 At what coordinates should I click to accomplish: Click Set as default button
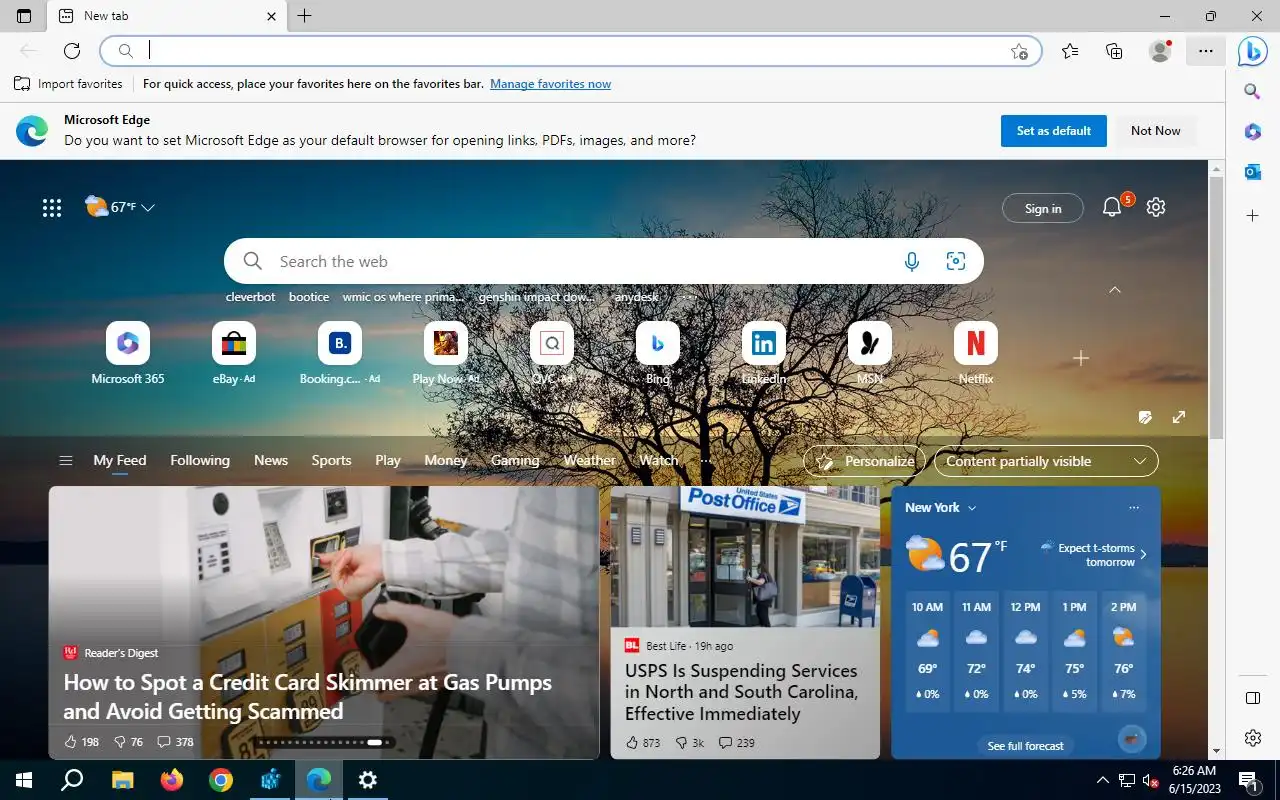pyautogui.click(x=1054, y=131)
